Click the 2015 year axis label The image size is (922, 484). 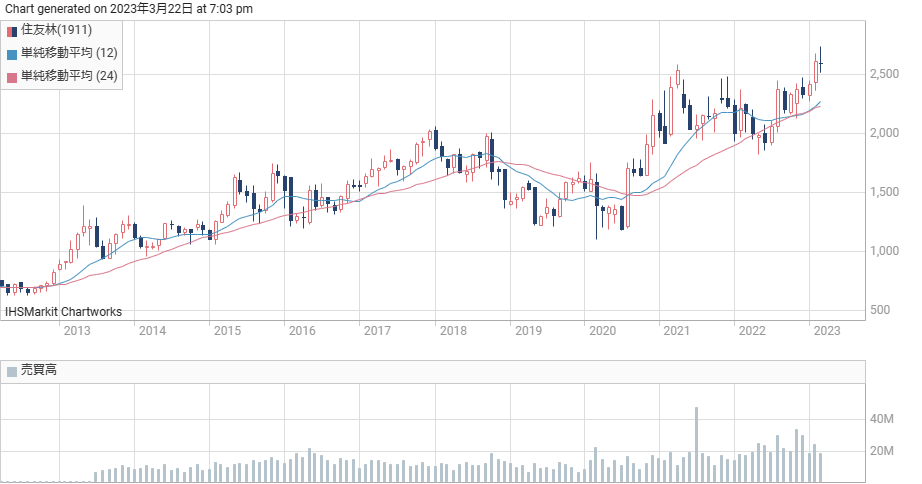tap(228, 331)
